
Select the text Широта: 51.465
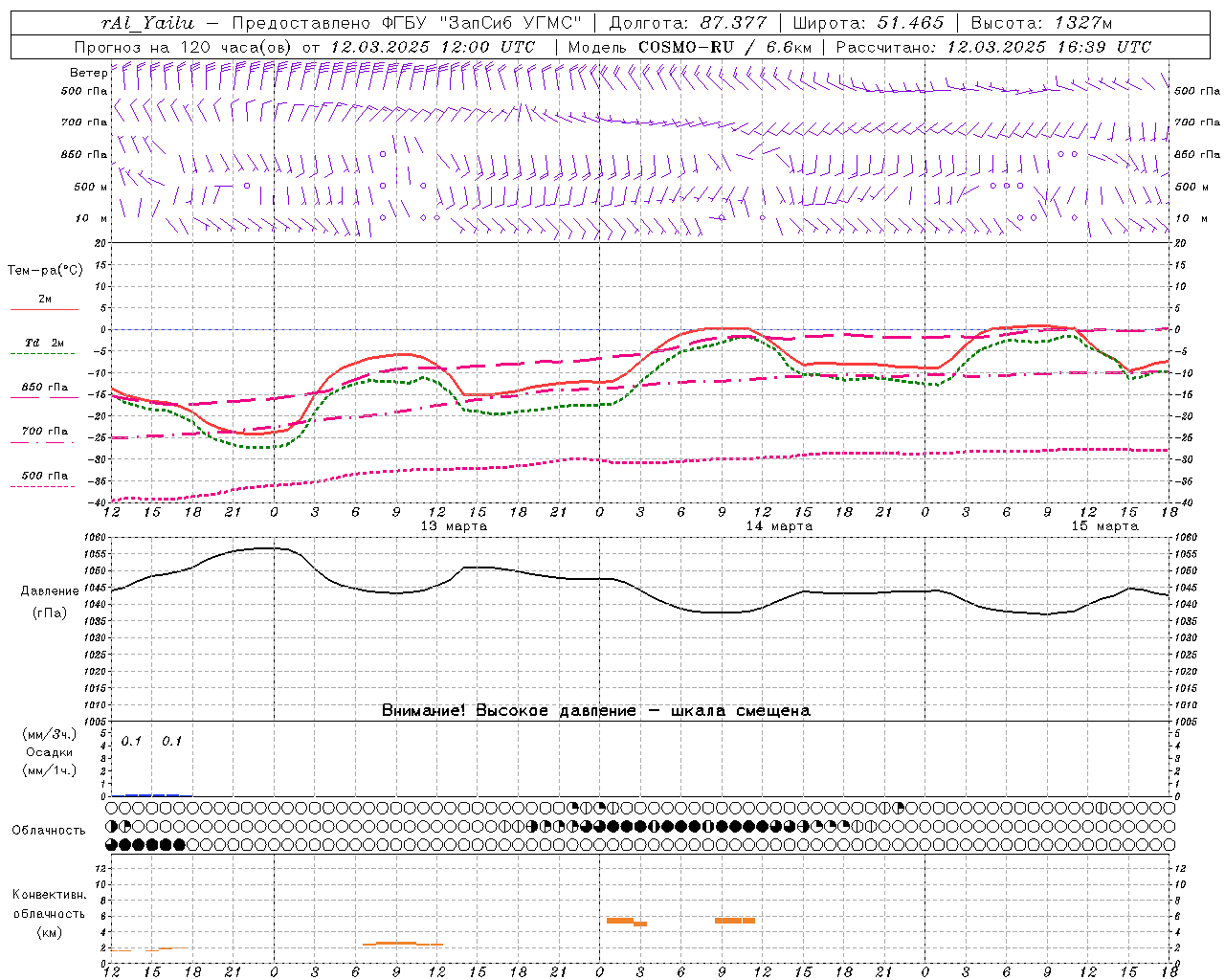pos(868,23)
